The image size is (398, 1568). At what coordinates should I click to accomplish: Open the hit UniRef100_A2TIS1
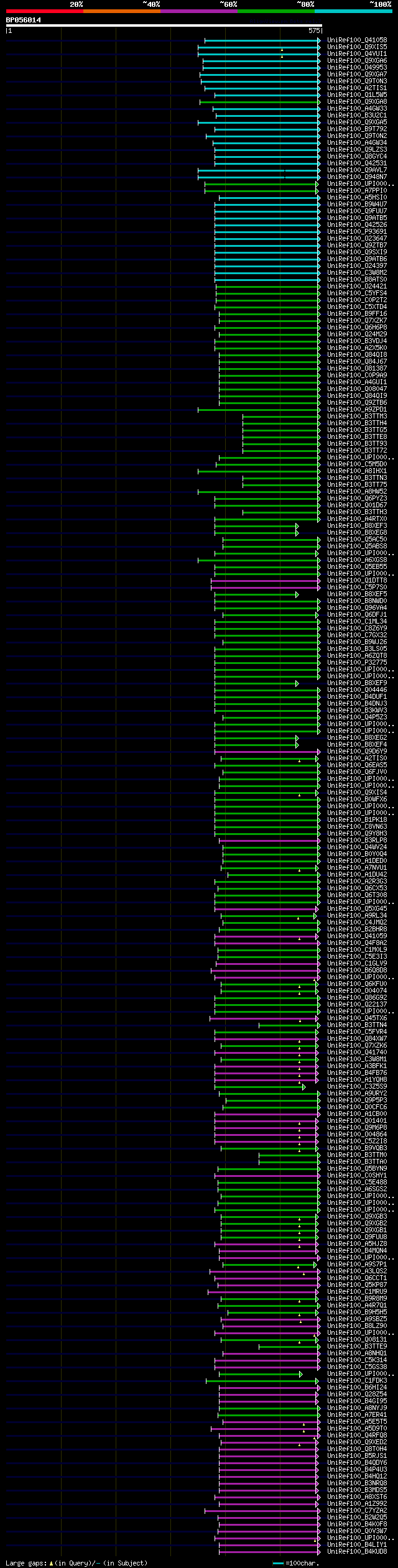coord(357,88)
